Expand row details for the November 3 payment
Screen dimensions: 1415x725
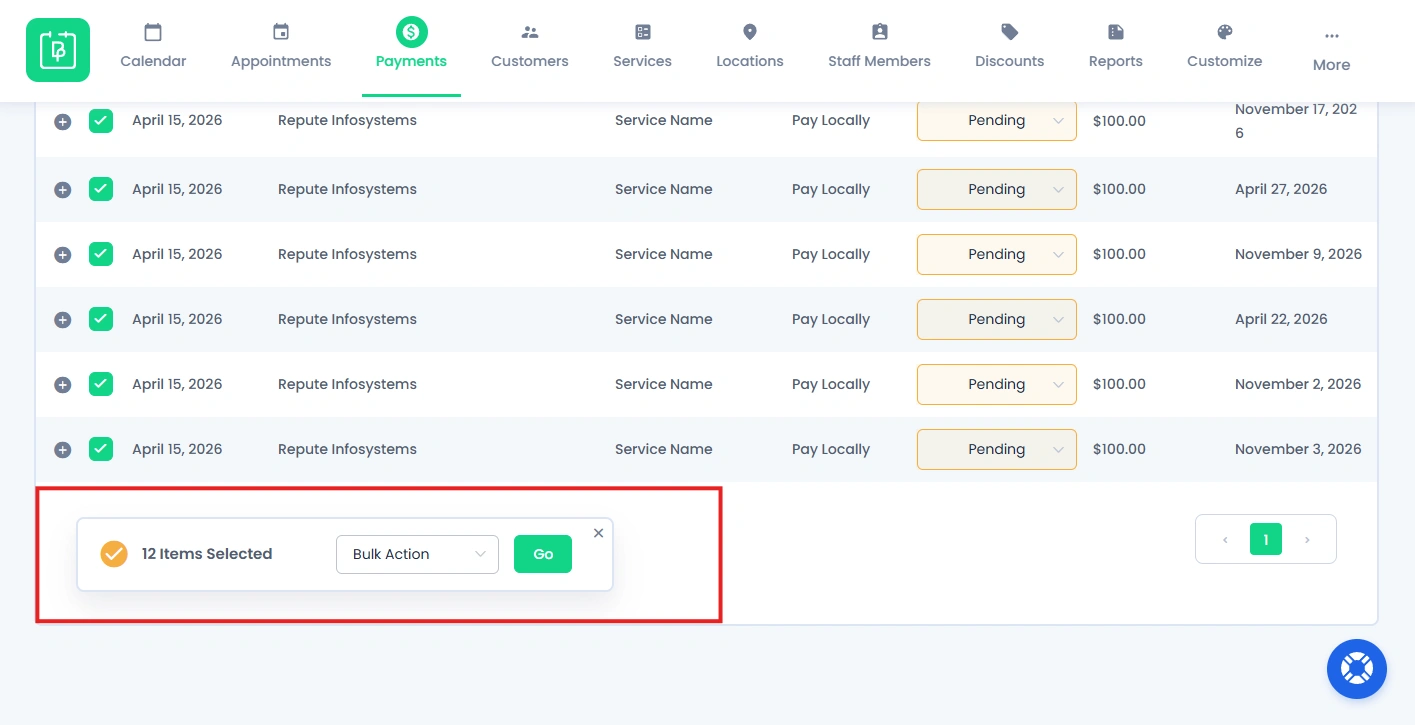coord(62,450)
